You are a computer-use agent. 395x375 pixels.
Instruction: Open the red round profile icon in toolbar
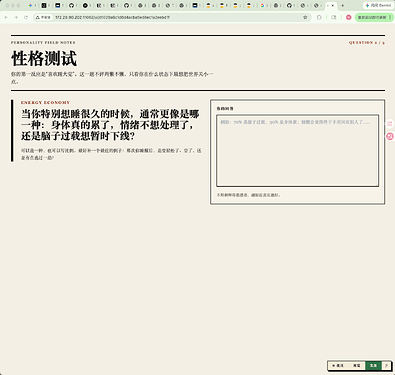pyautogui.click(x=349, y=17)
